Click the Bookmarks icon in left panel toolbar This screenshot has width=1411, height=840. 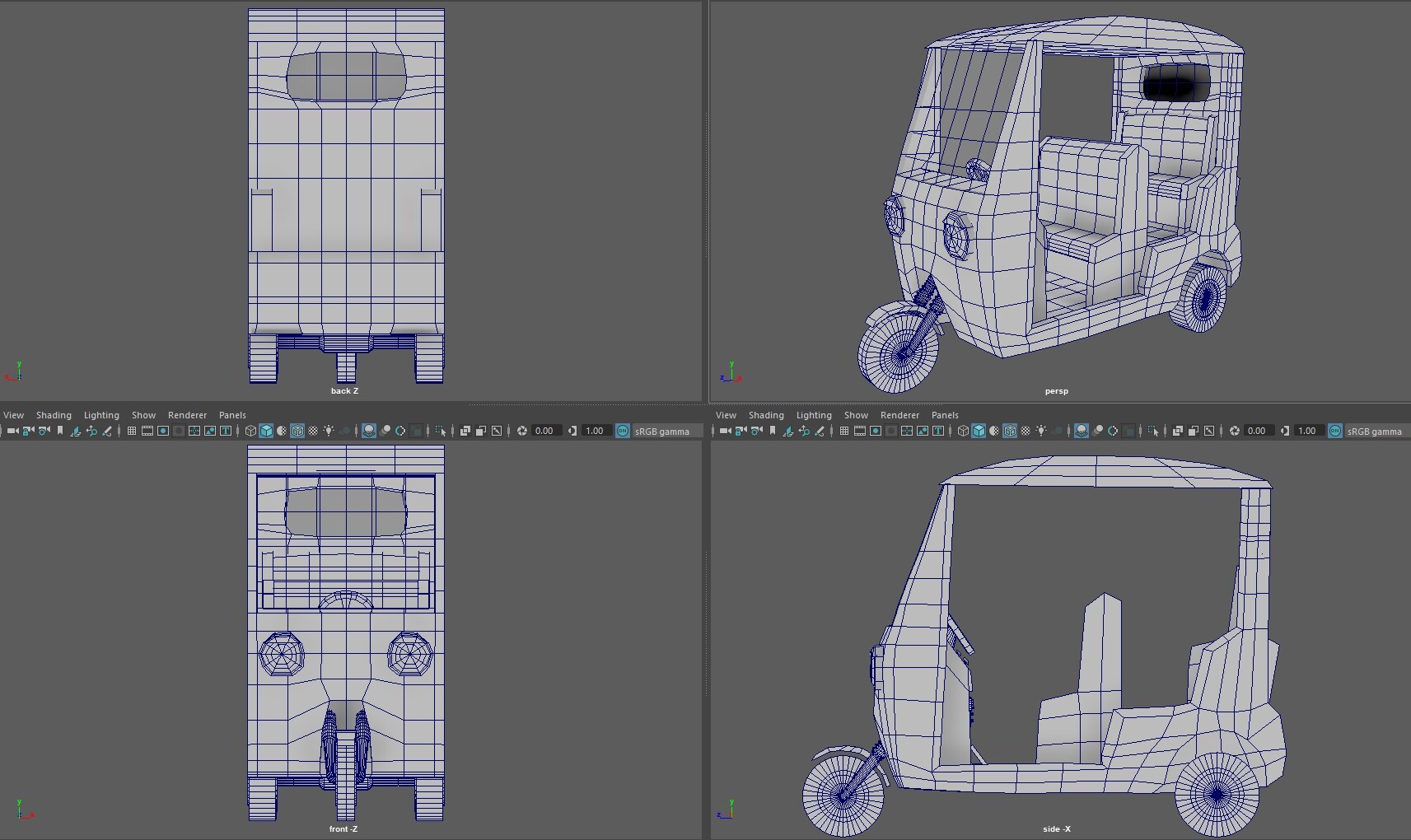pyautogui.click(x=60, y=431)
